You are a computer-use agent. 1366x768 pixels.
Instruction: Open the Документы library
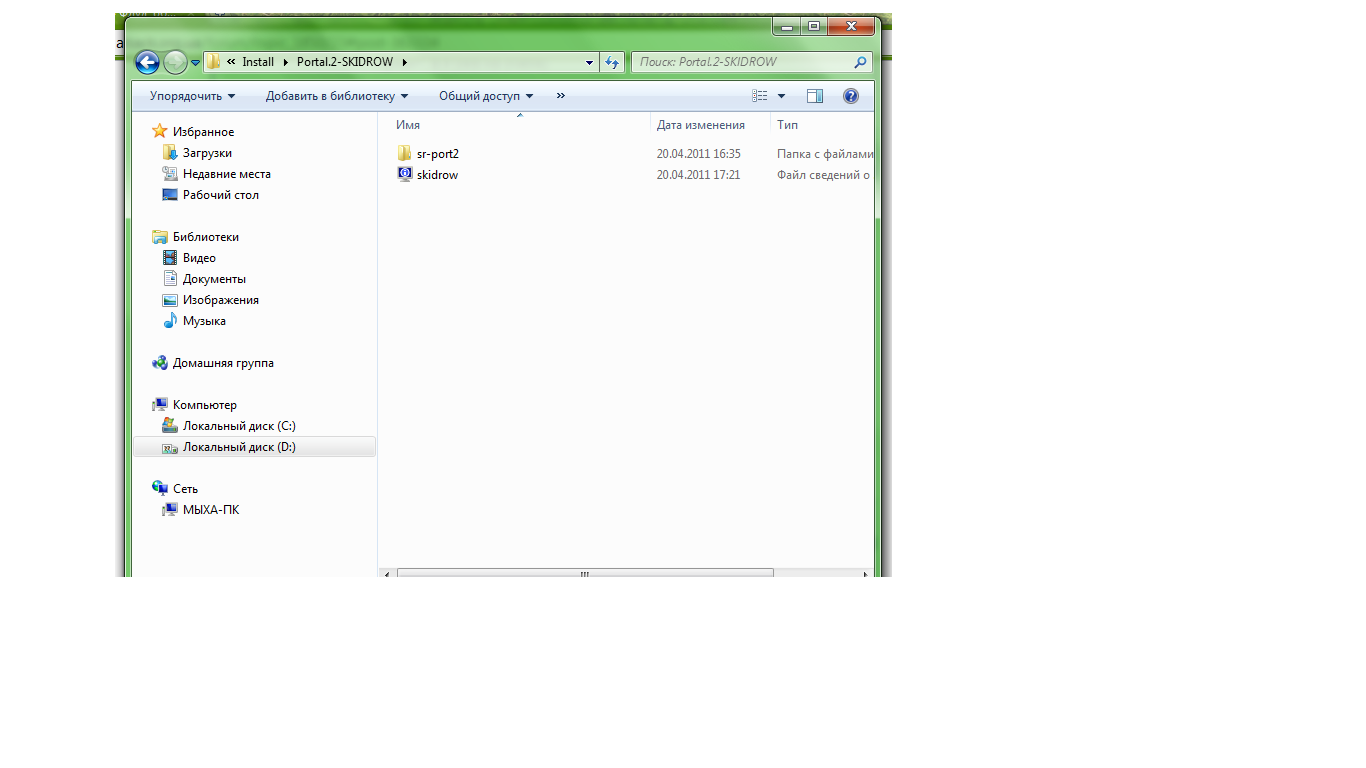pos(214,279)
